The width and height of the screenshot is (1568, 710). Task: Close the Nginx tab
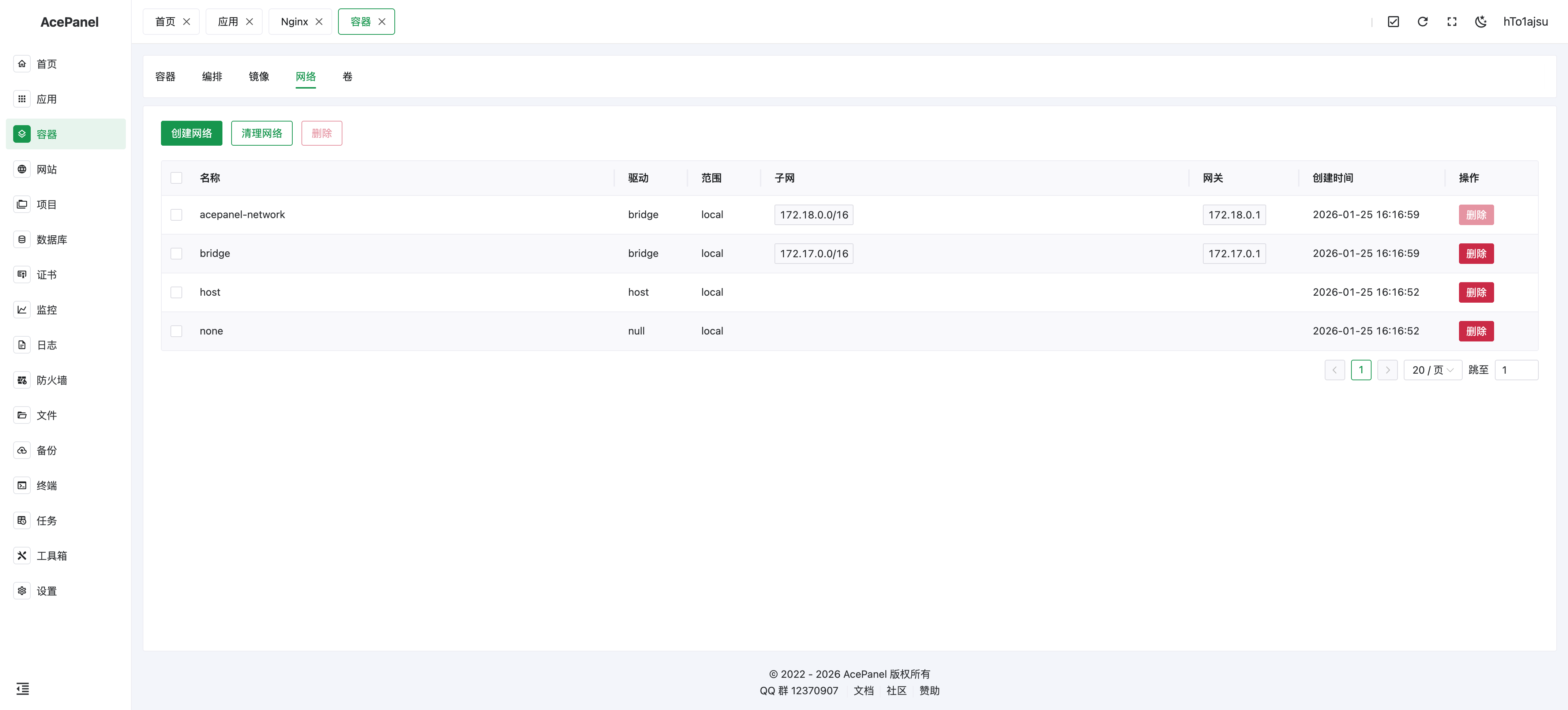319,22
